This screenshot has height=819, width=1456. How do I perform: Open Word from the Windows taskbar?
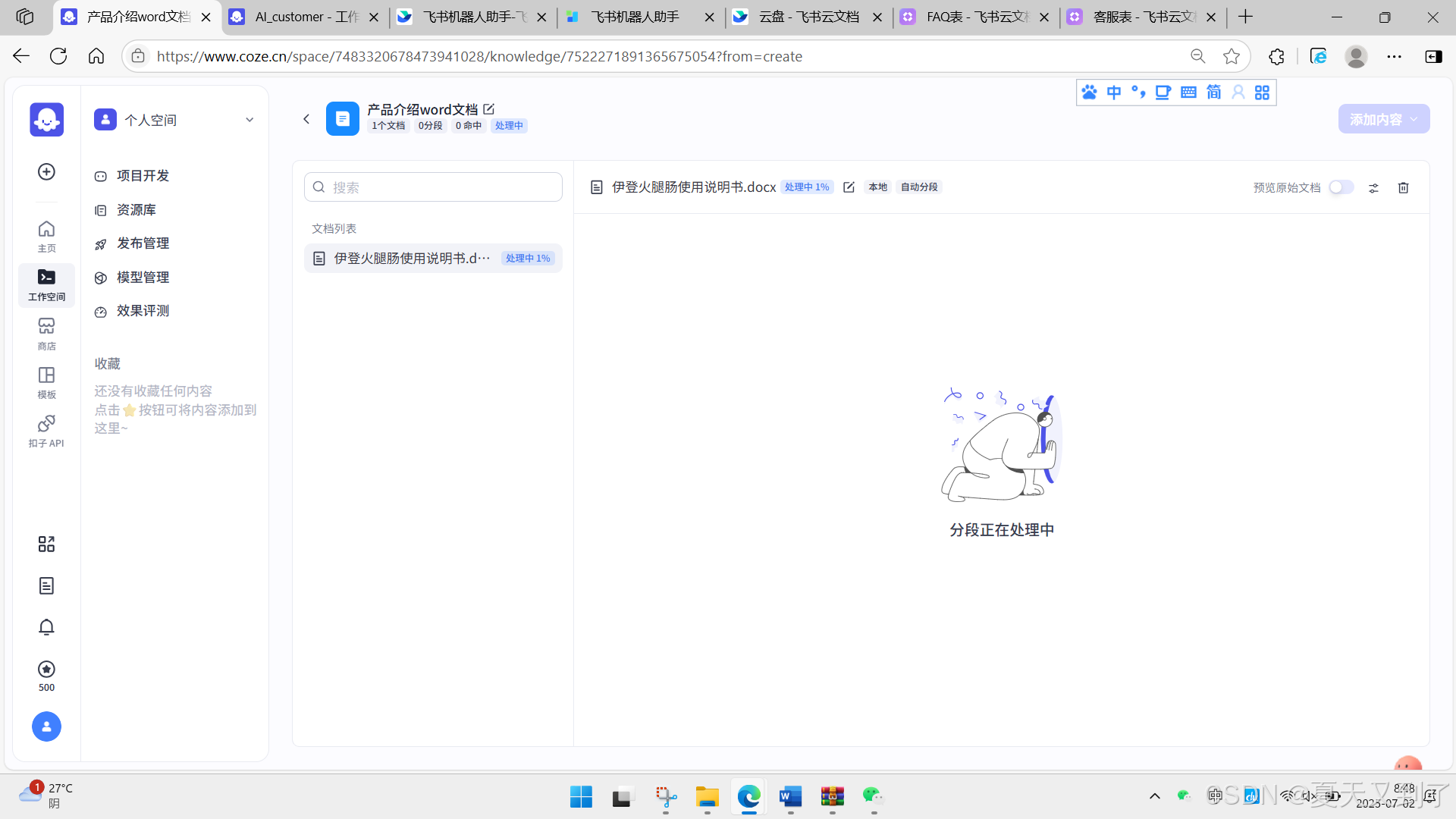point(790,796)
